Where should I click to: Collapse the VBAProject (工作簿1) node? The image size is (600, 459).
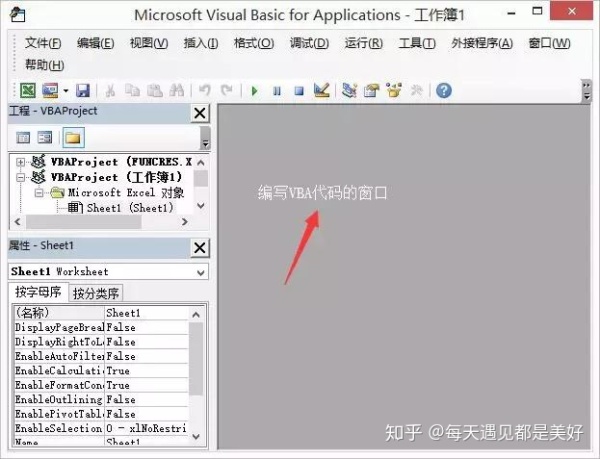tap(20, 177)
